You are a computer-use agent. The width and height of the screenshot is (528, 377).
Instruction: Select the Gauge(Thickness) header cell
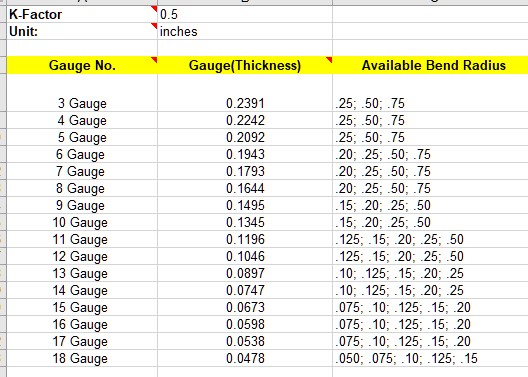click(x=245, y=65)
